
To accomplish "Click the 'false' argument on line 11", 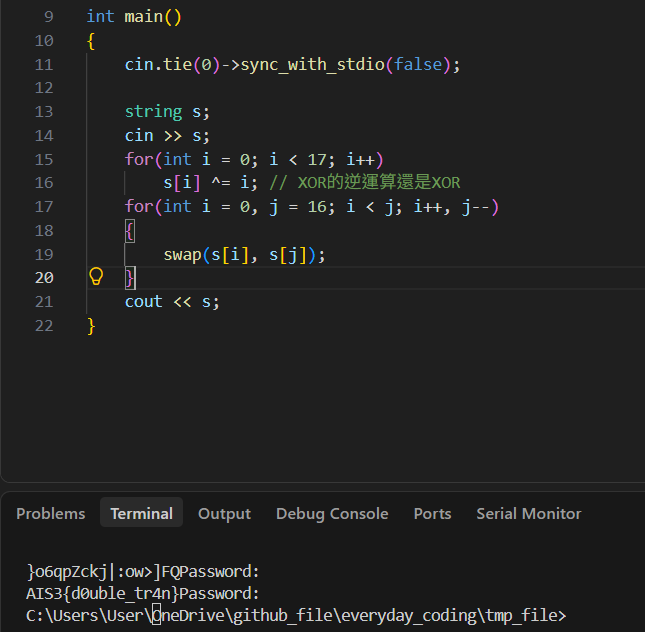I will tap(418, 65).
